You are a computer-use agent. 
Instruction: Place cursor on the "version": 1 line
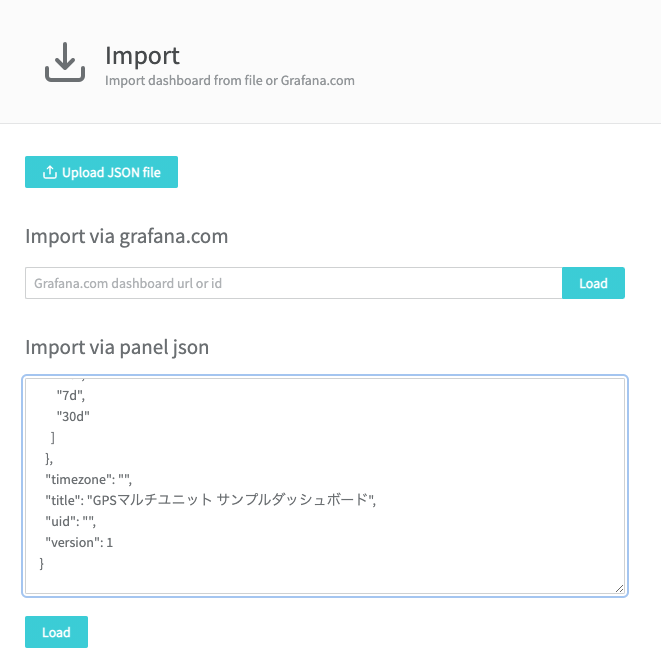click(79, 542)
